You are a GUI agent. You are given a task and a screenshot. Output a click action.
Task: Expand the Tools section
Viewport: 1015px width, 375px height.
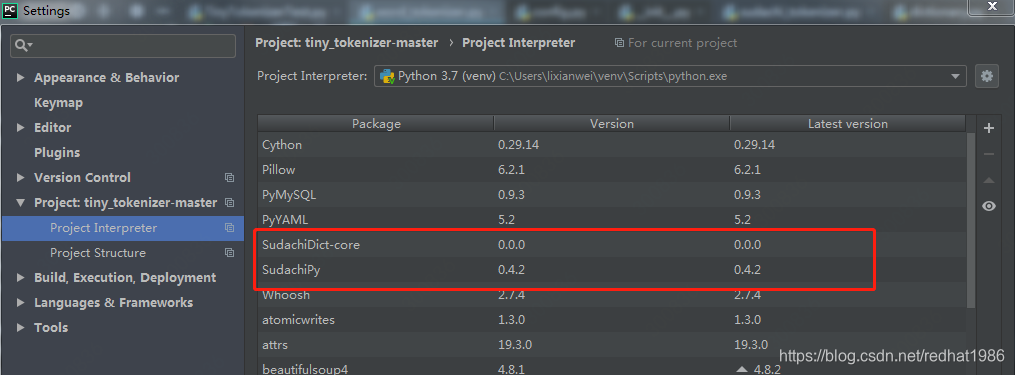click(21, 328)
